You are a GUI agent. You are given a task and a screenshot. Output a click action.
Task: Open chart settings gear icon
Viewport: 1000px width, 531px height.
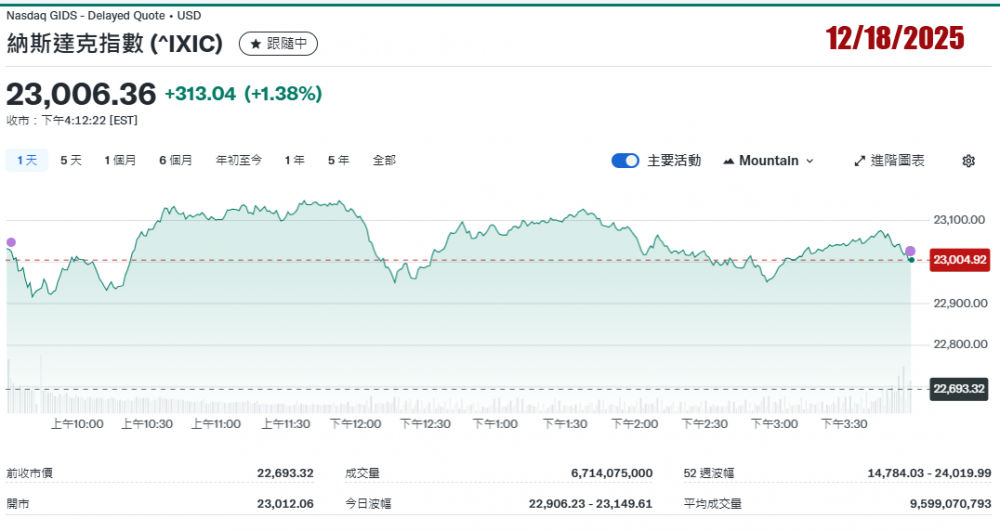point(968,161)
